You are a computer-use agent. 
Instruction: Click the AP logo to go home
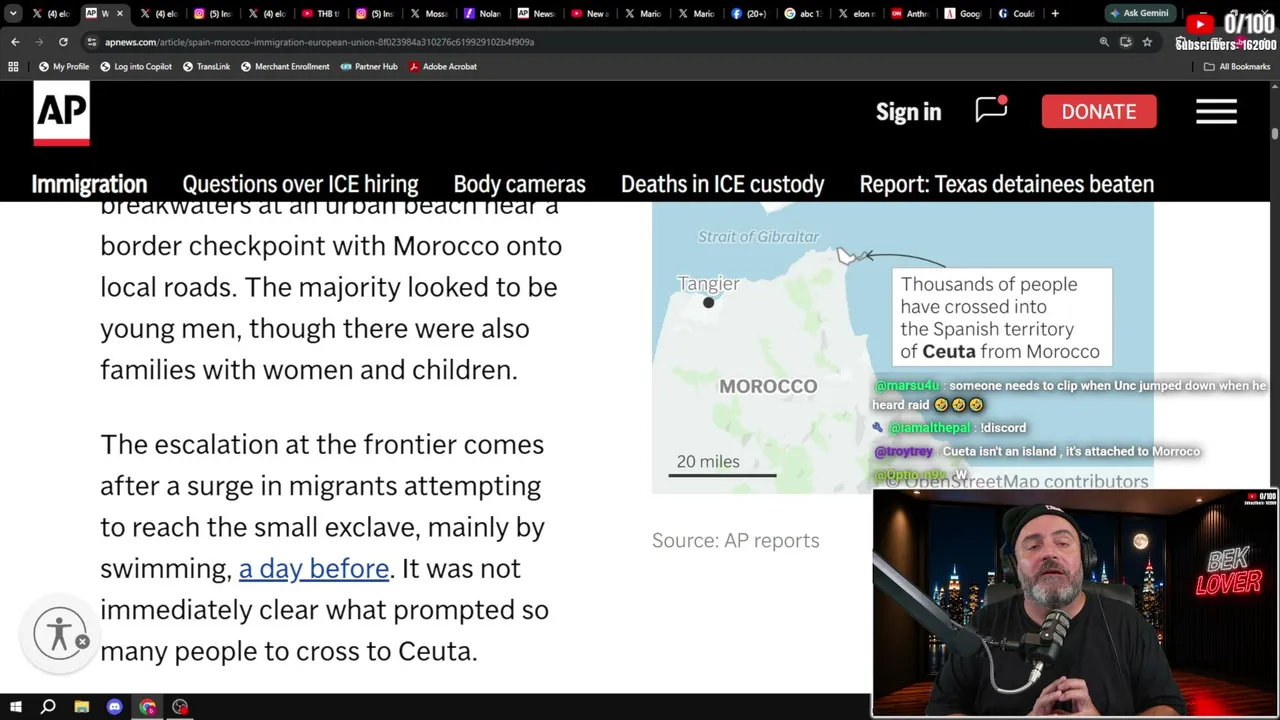[61, 113]
